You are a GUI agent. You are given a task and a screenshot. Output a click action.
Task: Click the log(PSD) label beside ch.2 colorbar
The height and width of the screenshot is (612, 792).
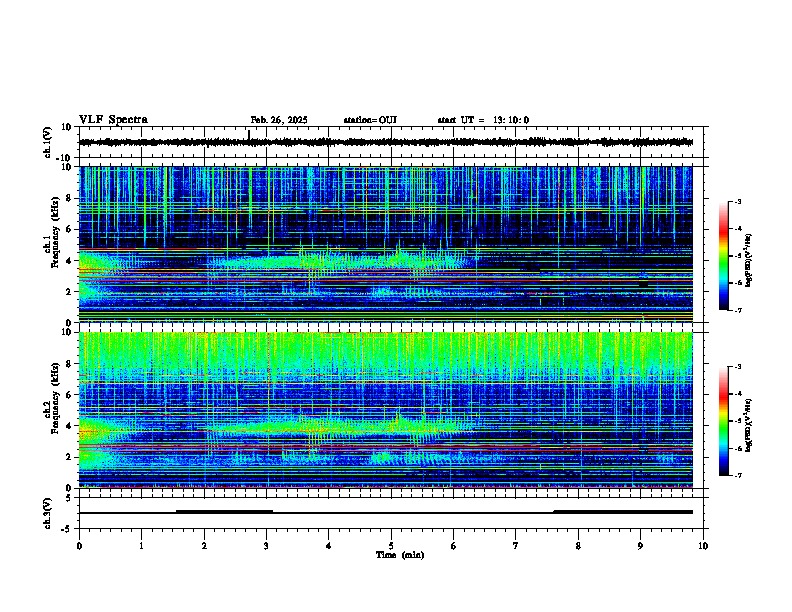click(x=749, y=425)
